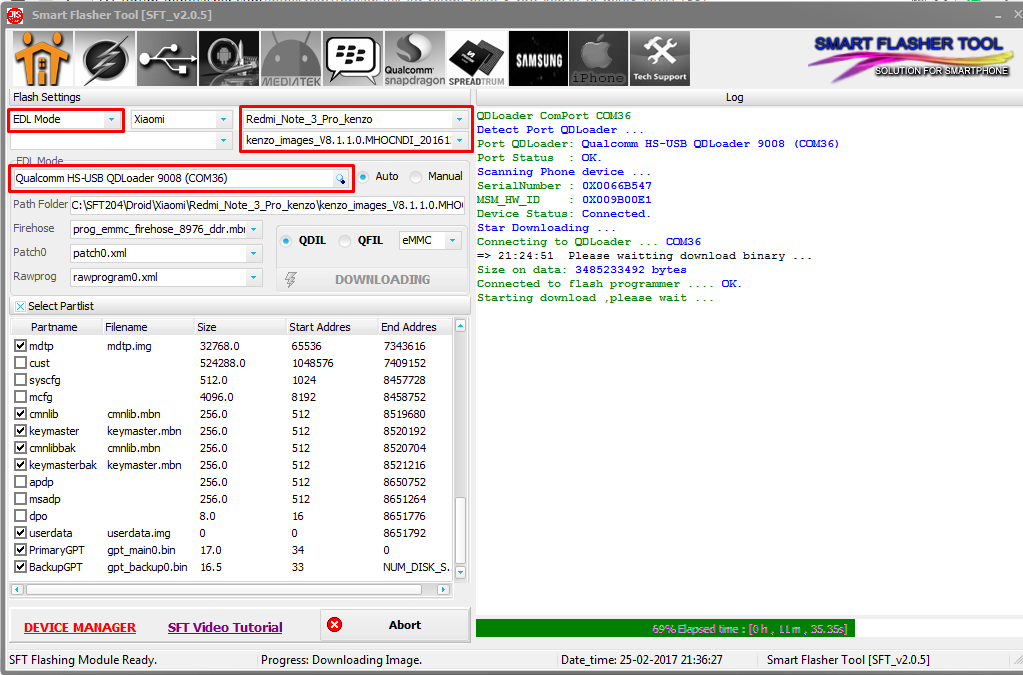Expand the Patch0 file dropdown
The image size is (1023, 675).
point(254,253)
